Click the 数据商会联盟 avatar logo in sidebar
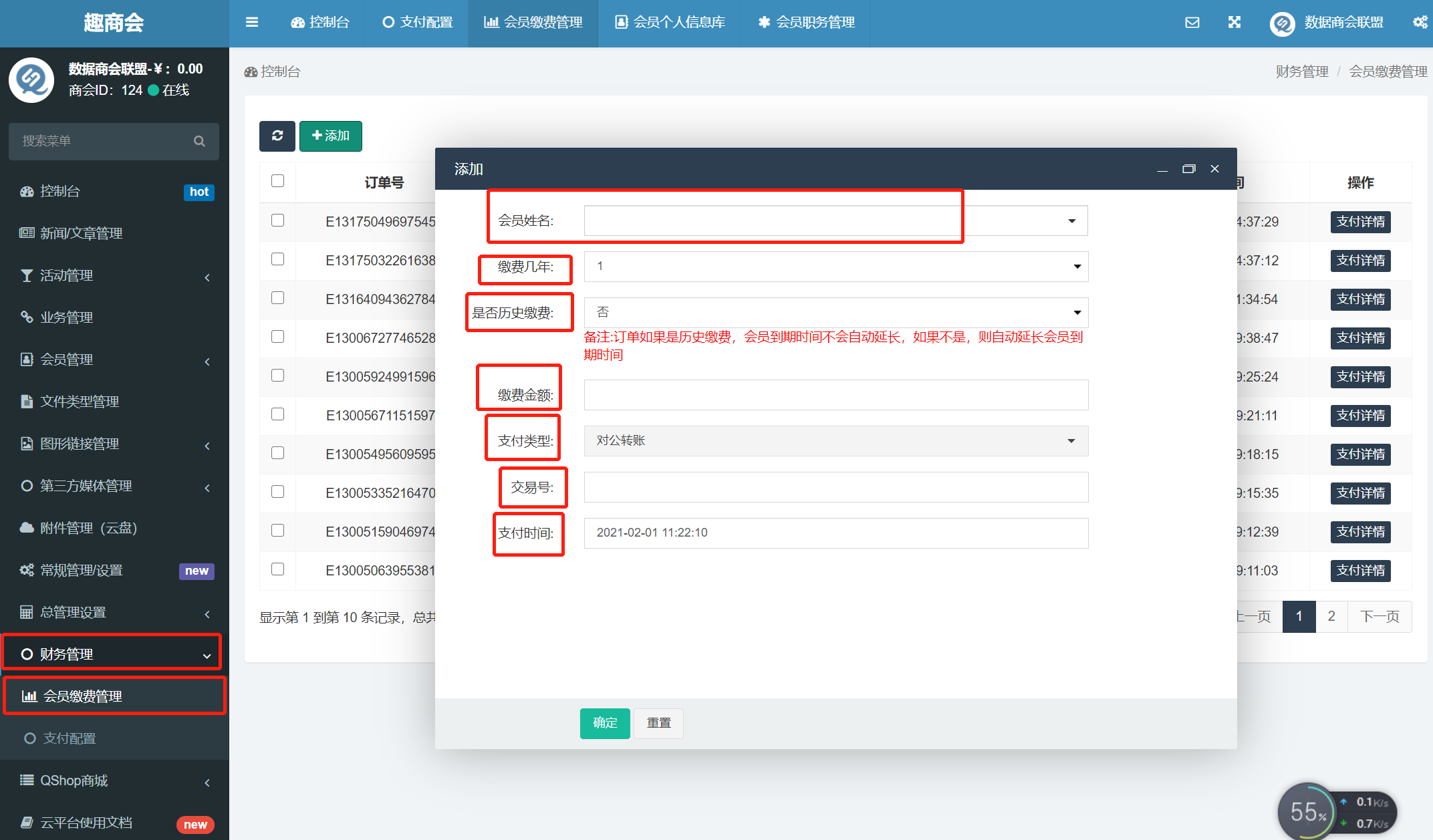Viewport: 1433px width, 840px height. pyautogui.click(x=31, y=80)
